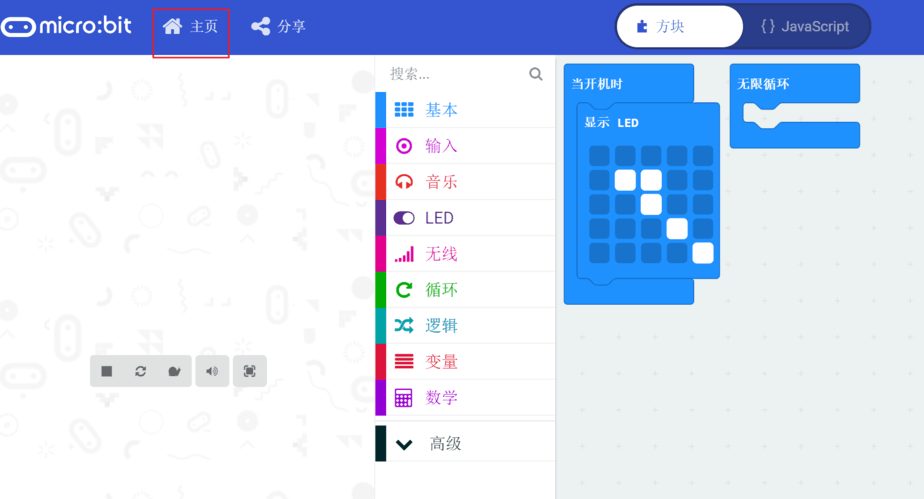
Task: Open the 循环 loops category
Action: 465,290
